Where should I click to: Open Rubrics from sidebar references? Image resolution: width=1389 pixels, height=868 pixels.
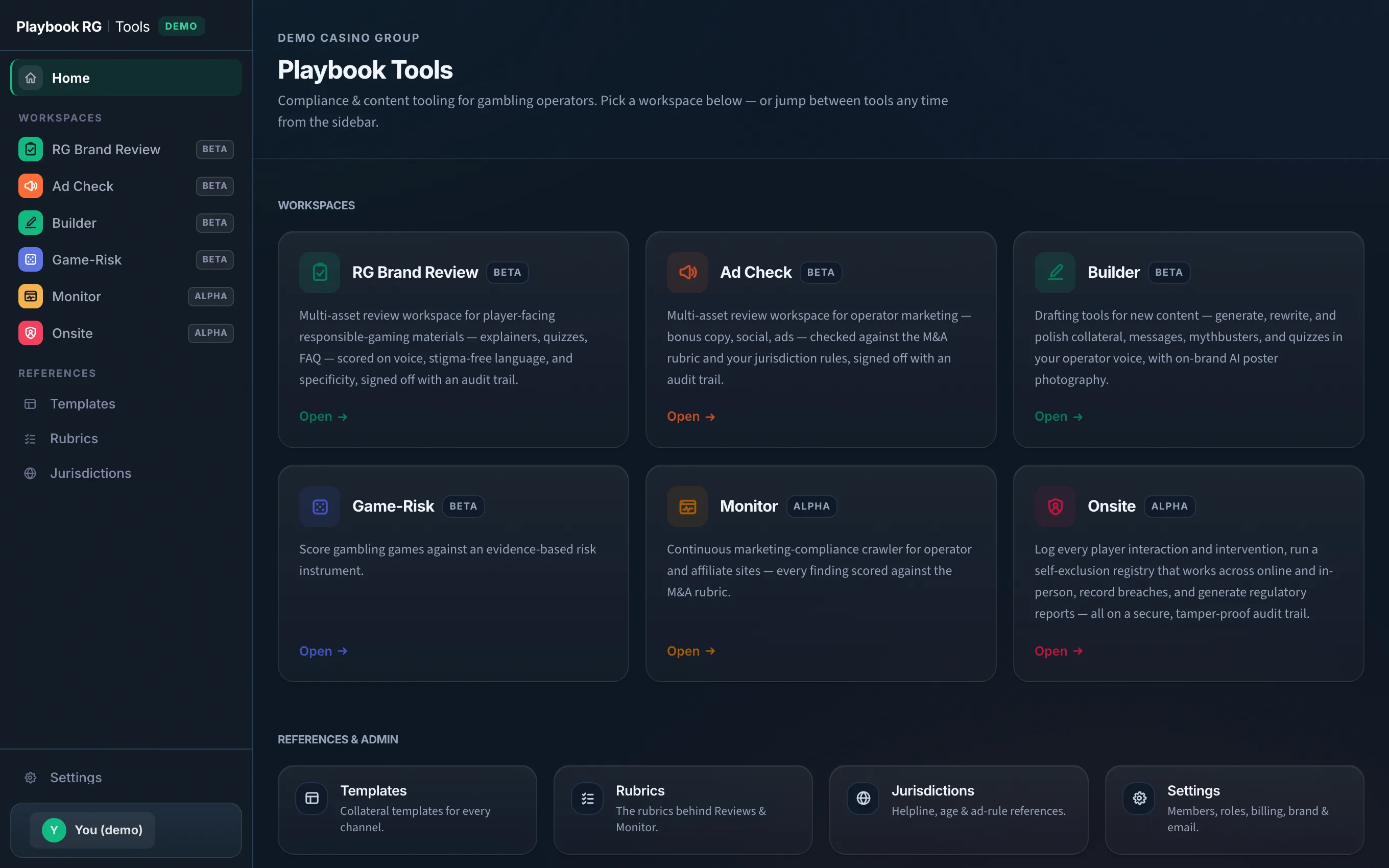click(x=126, y=439)
